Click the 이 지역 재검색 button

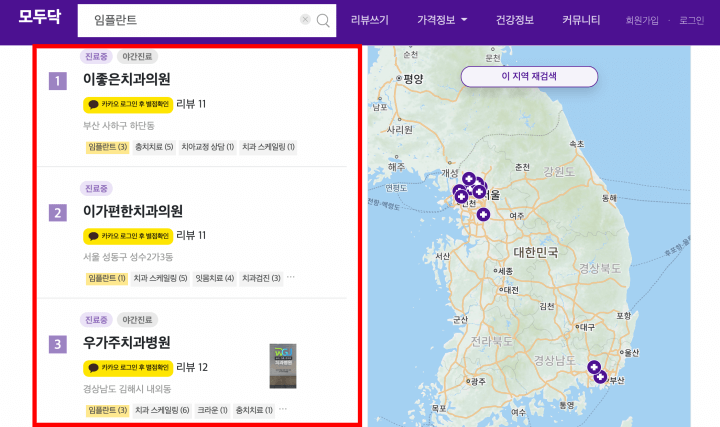(529, 76)
